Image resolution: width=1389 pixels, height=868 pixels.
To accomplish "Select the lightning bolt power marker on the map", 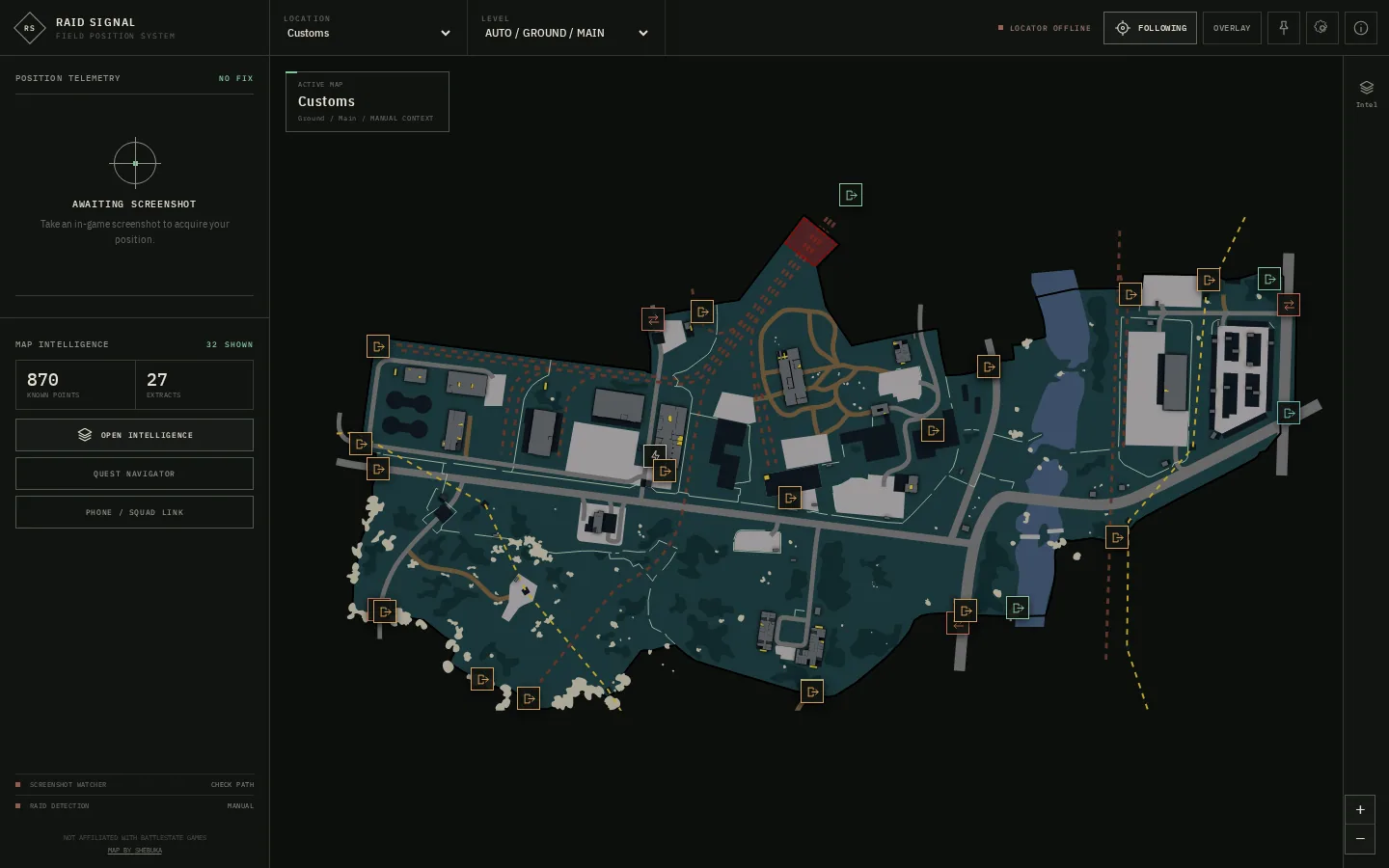I will [x=655, y=454].
